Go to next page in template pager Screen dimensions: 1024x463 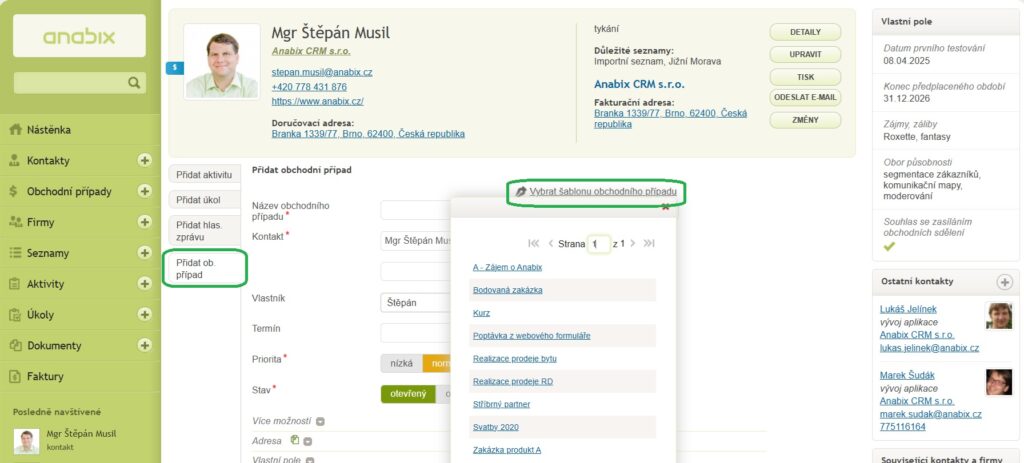pyautogui.click(x=632, y=244)
